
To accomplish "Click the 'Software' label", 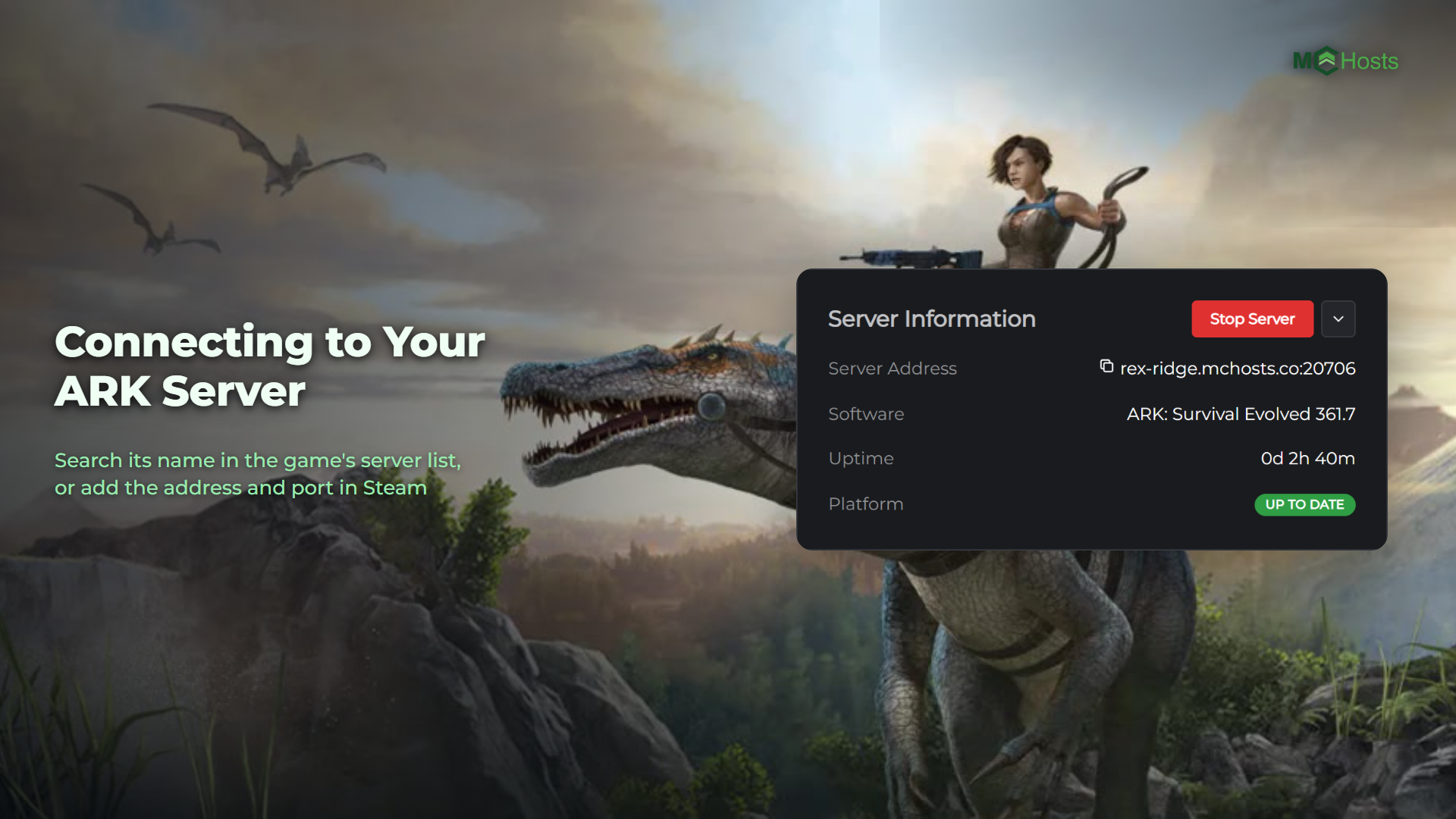I will pos(866,414).
